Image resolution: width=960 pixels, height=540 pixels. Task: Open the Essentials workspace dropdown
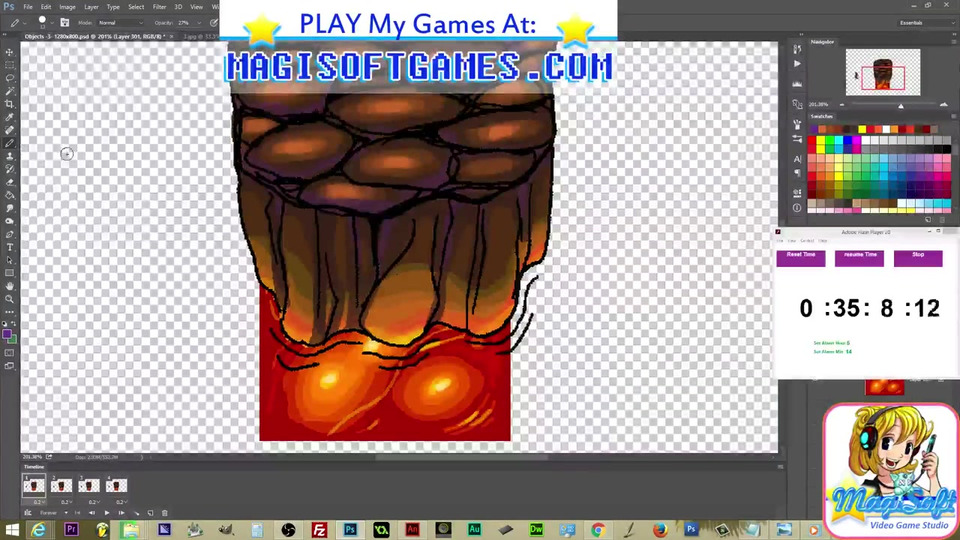tap(926, 23)
